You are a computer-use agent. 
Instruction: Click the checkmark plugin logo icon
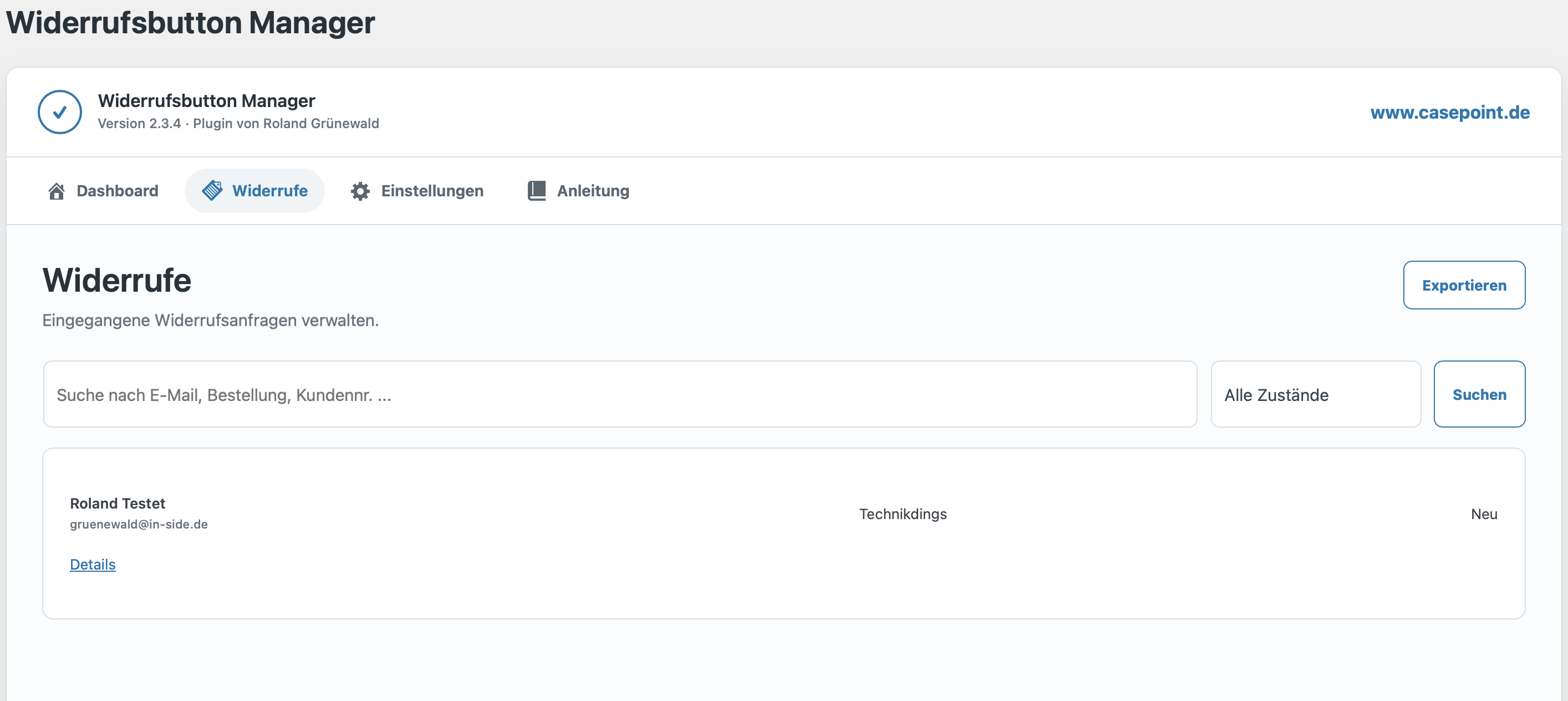[x=60, y=112]
